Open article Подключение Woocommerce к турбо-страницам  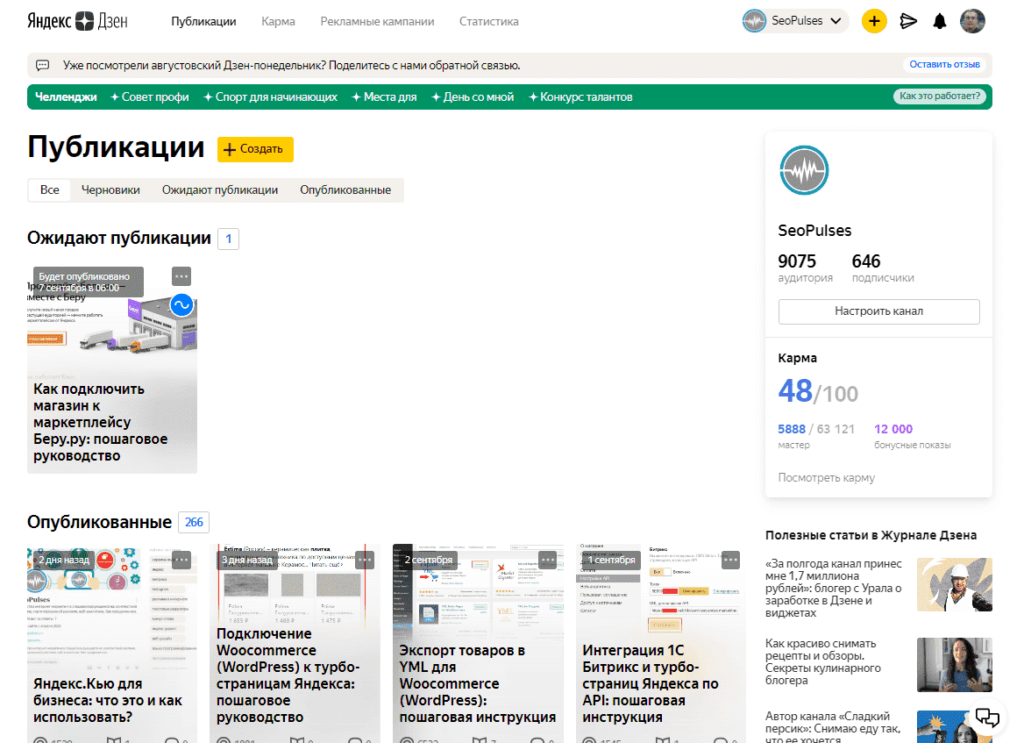pyautogui.click(x=288, y=675)
